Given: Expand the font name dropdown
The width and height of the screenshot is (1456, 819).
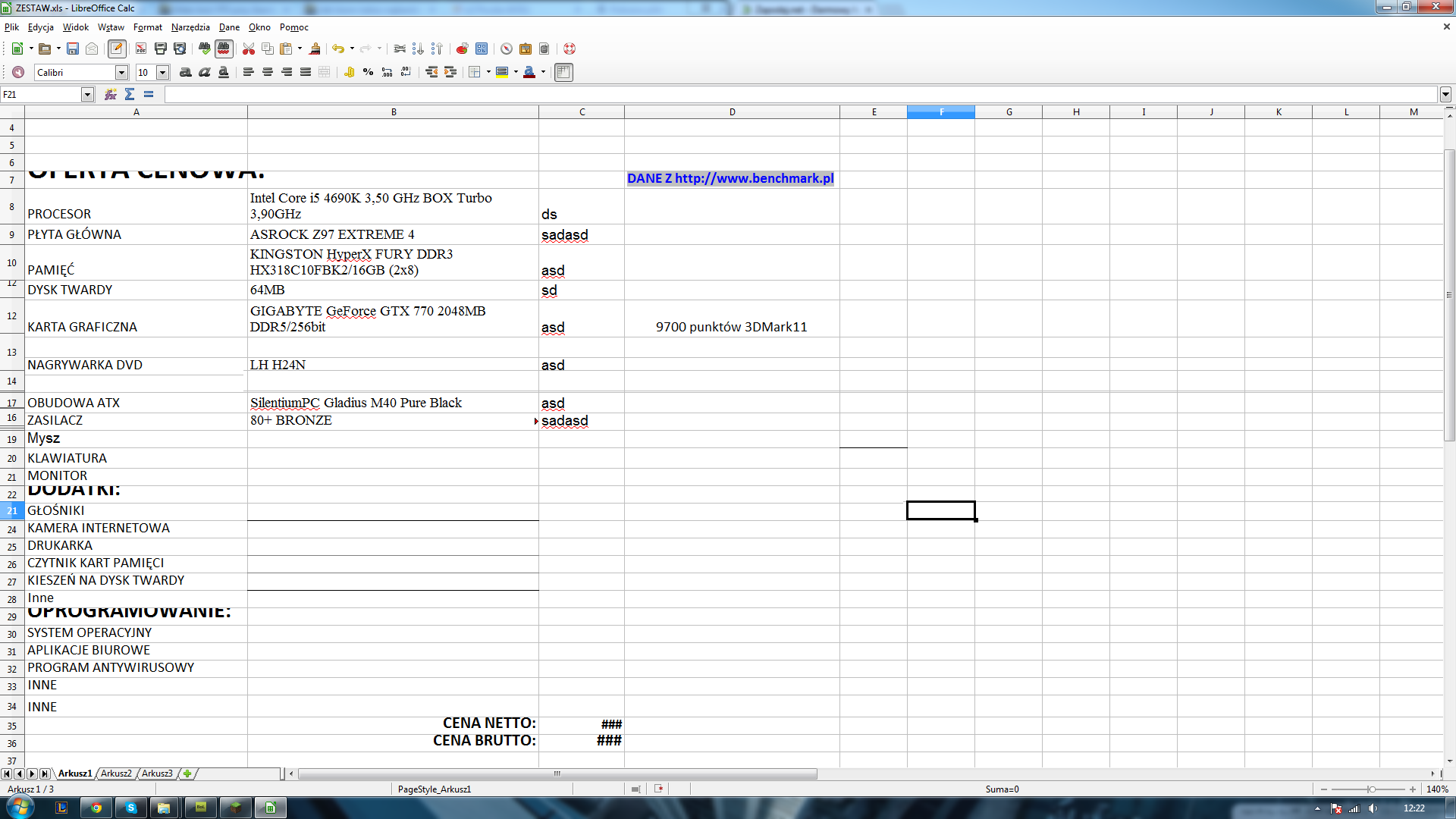Looking at the screenshot, I should click(x=121, y=72).
